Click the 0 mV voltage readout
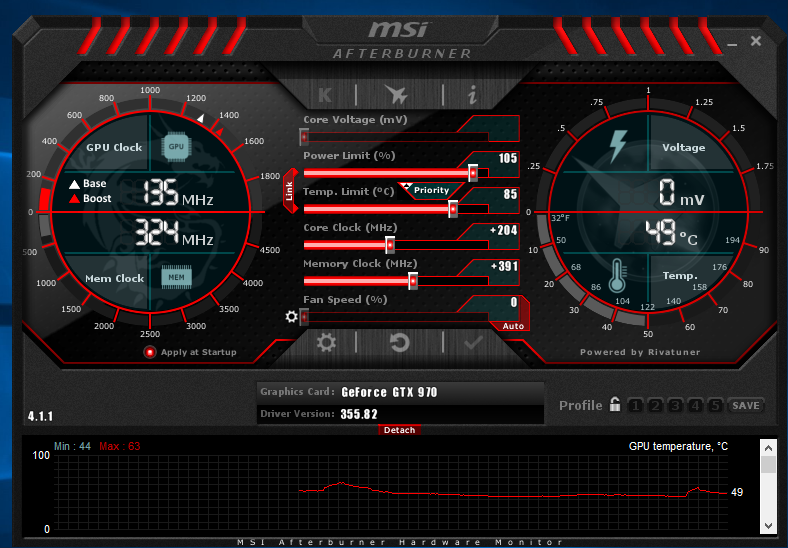This screenshot has width=788, height=548. [681, 192]
